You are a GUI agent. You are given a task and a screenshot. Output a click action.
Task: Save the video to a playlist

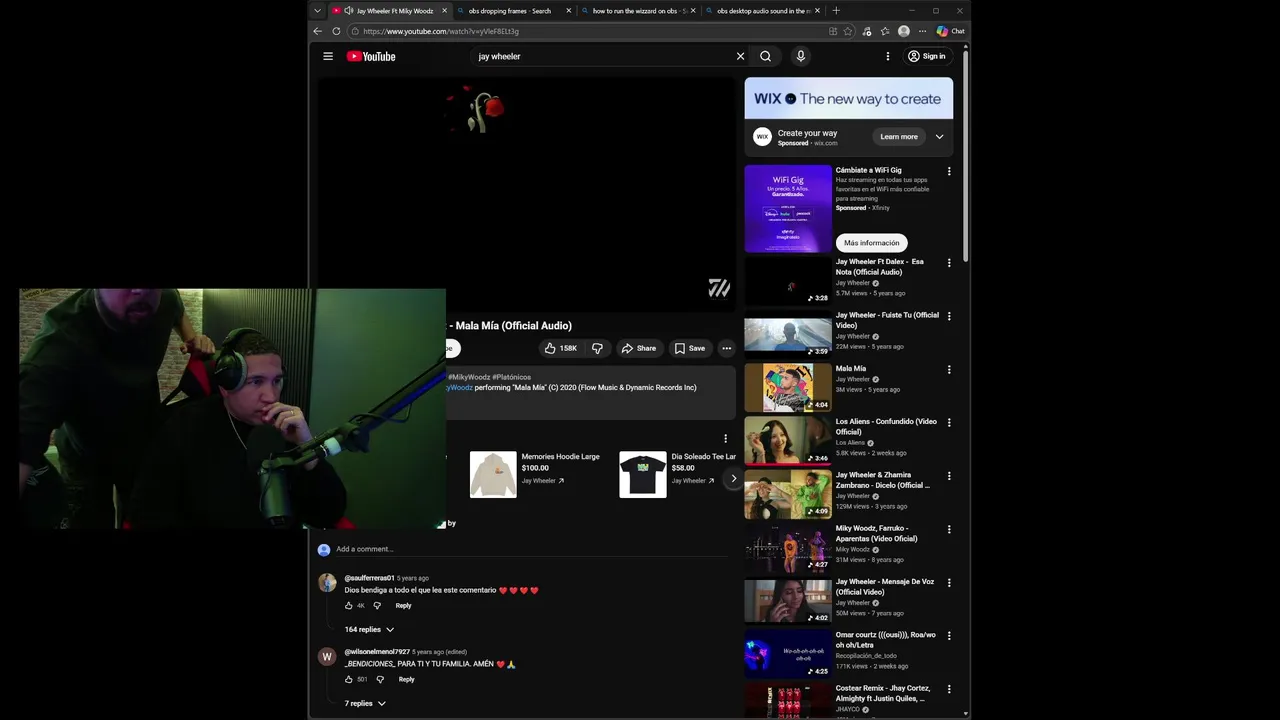[689, 348]
